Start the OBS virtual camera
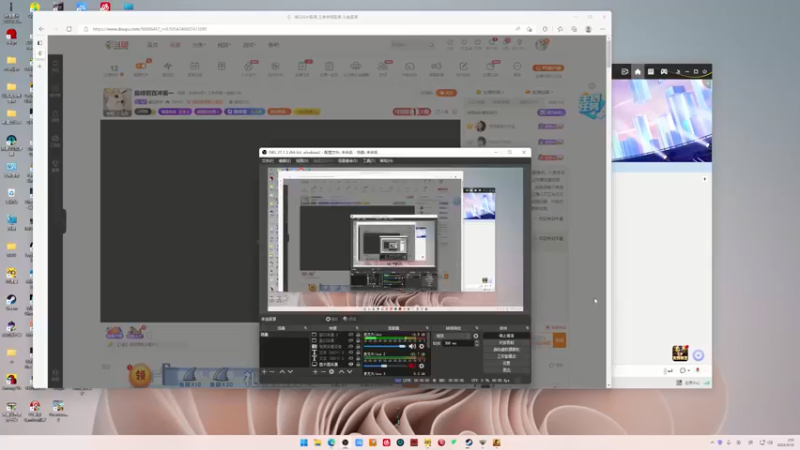Viewport: 800px width, 450px height. tap(506, 349)
